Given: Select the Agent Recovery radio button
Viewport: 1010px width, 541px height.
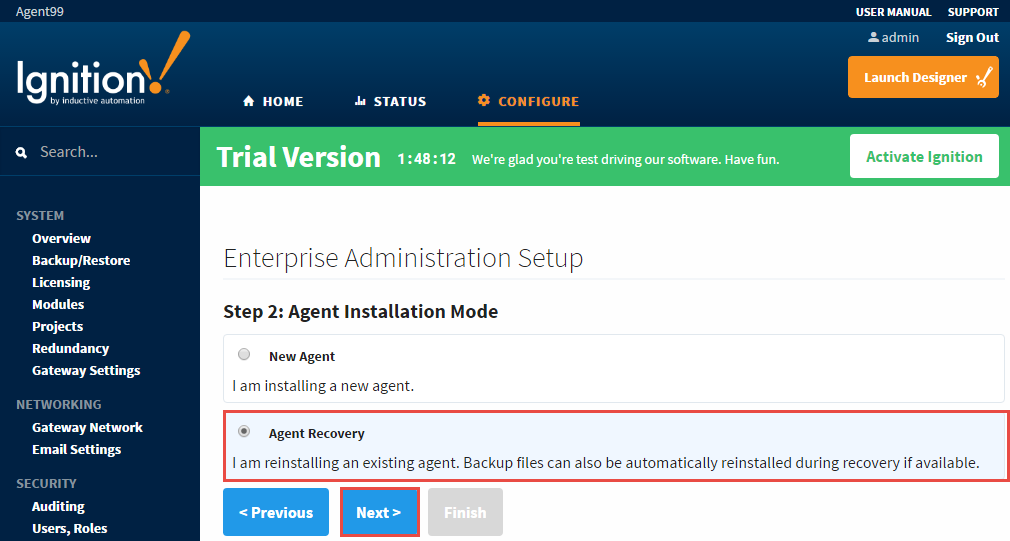Looking at the screenshot, I should pos(244,432).
